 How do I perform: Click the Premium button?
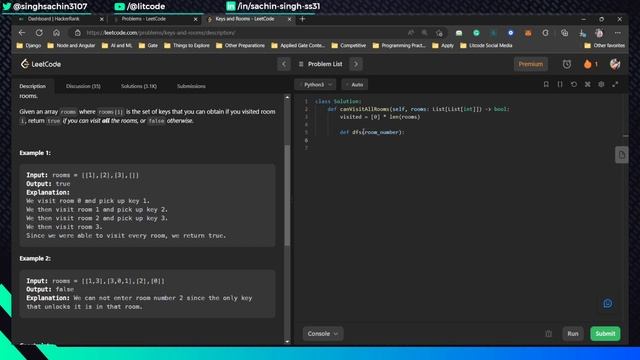click(531, 64)
